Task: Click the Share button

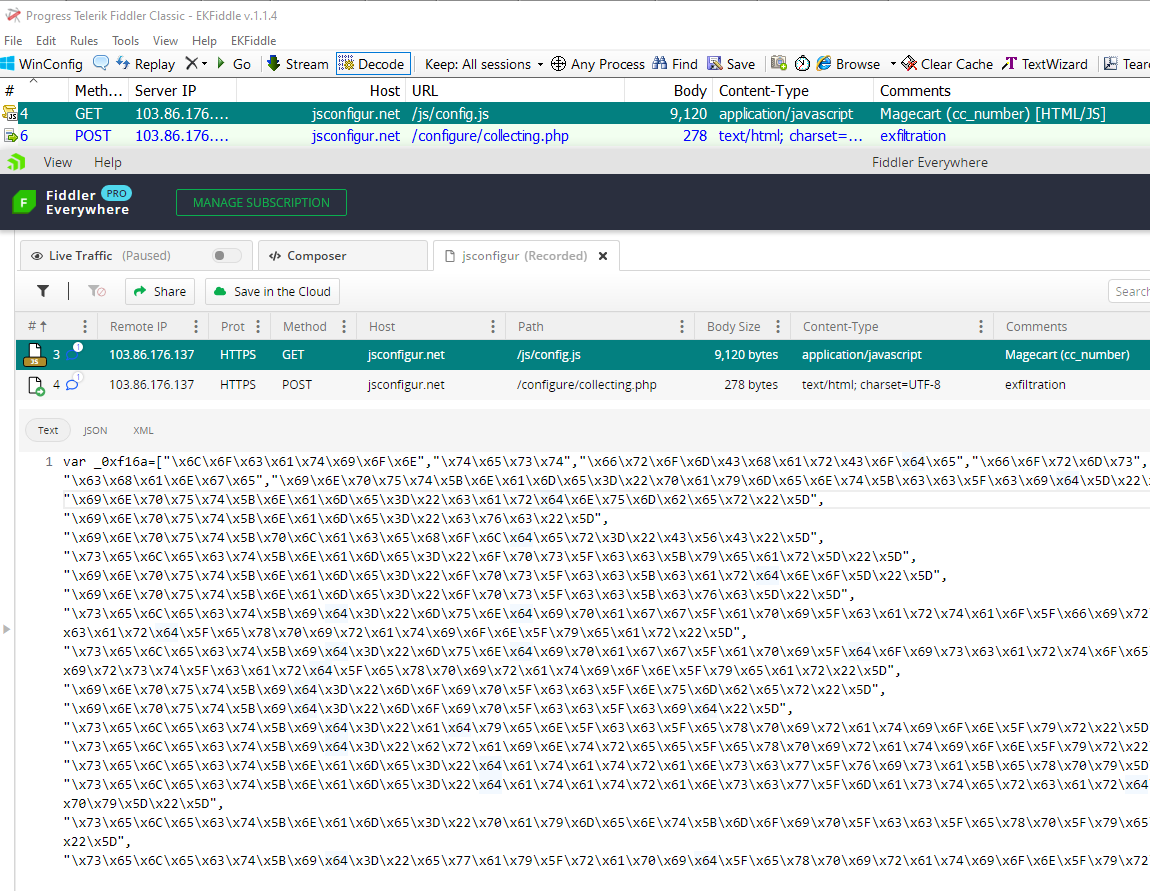Action: 160,291
